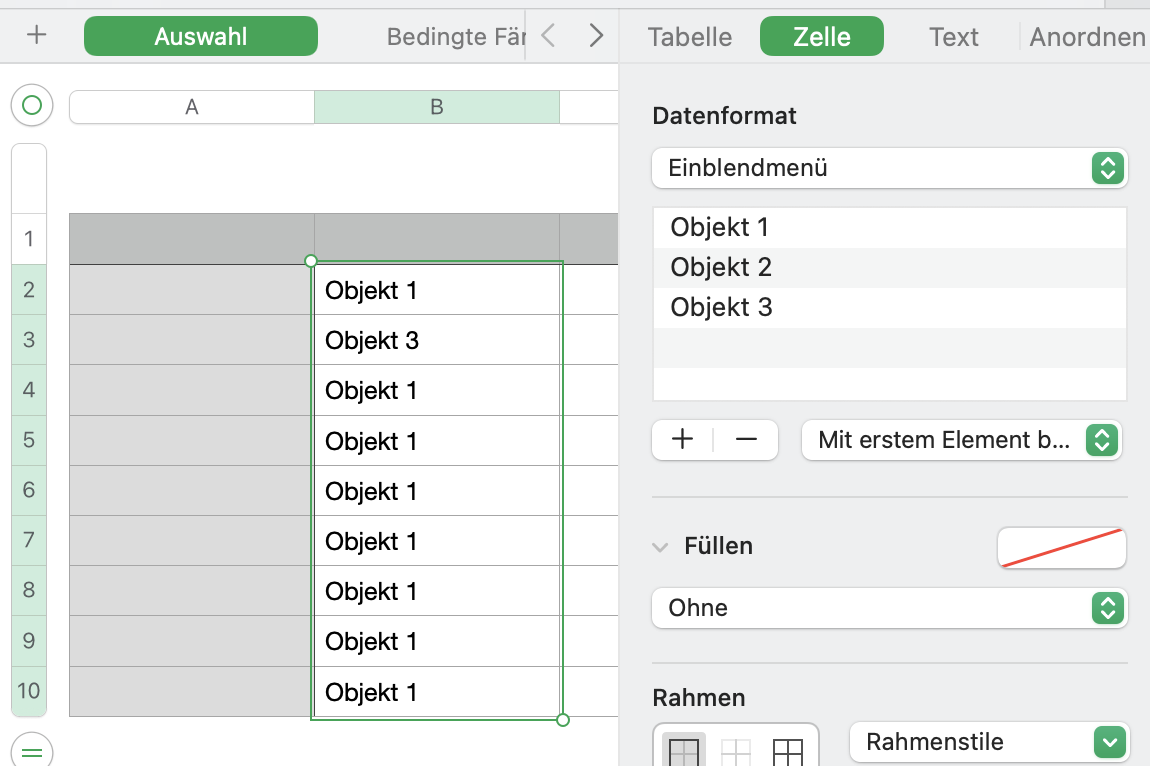
Task: Open the 'Mit erstem Element b...' dropdown
Action: [961, 440]
